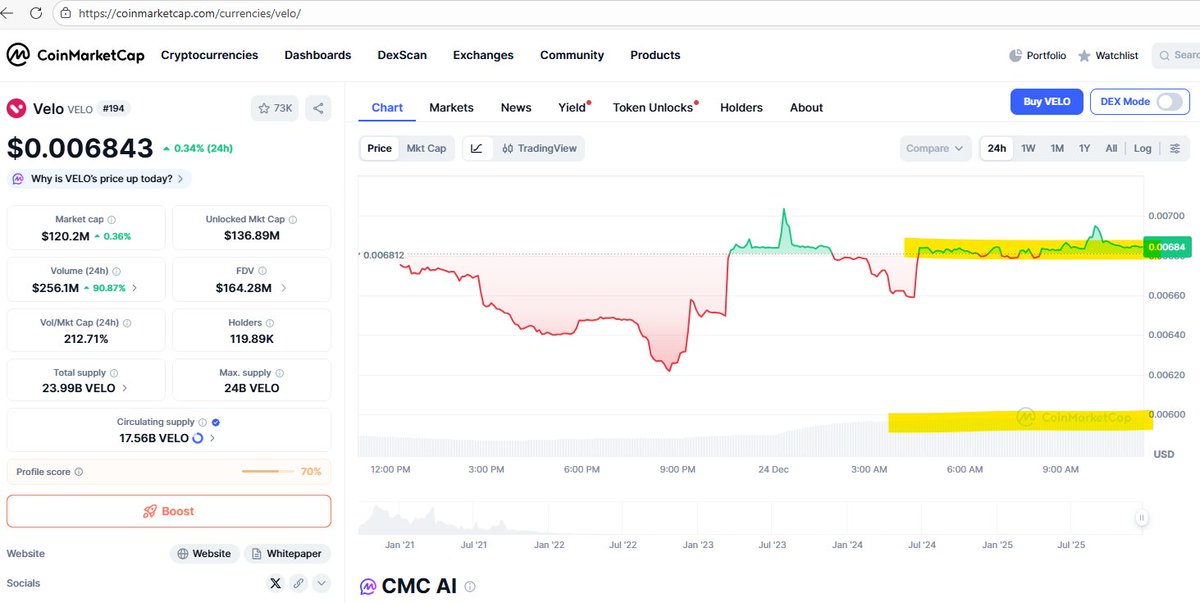Expand Volume (24h) details arrow

pos(136,288)
